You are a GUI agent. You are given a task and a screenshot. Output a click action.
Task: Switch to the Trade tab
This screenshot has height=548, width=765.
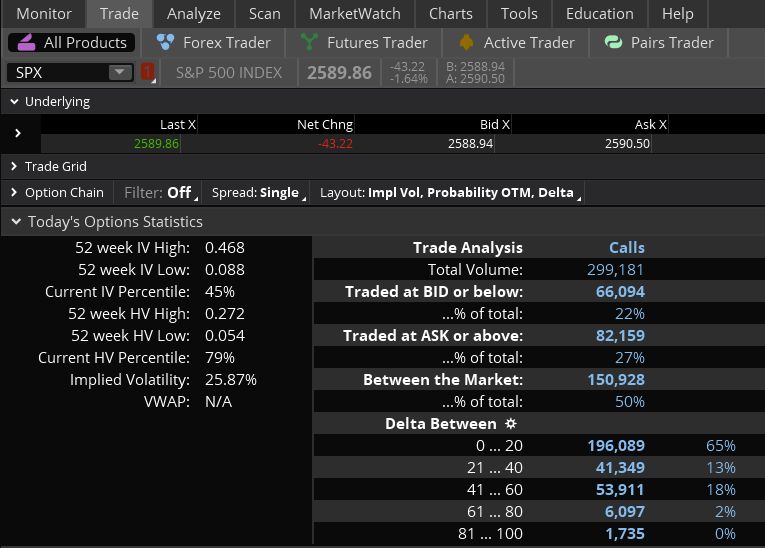pyautogui.click(x=119, y=14)
